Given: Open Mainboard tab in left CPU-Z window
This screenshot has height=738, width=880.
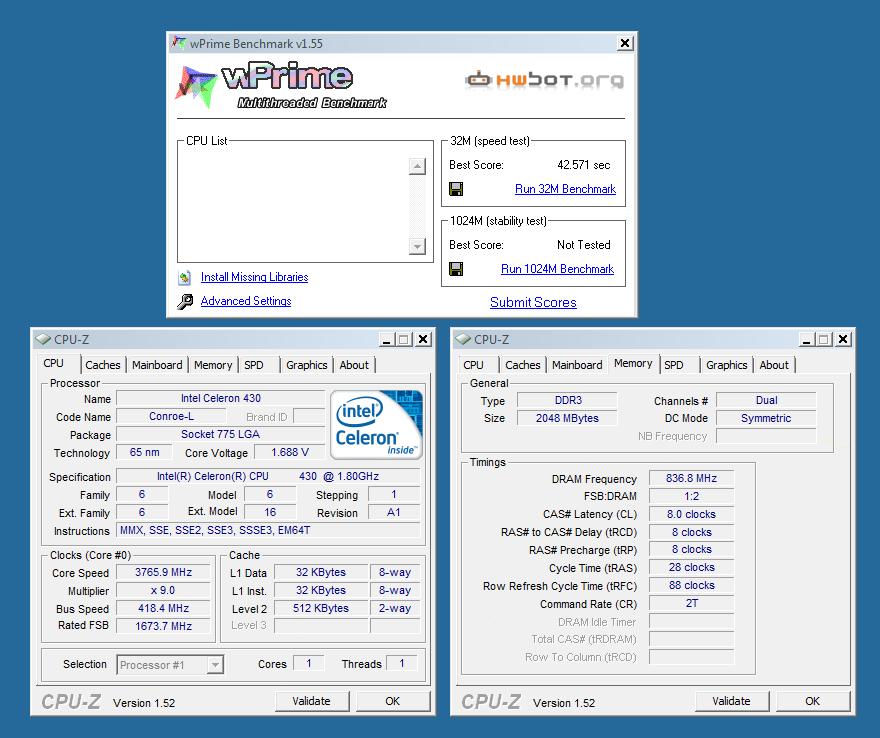Looking at the screenshot, I should pos(157,365).
